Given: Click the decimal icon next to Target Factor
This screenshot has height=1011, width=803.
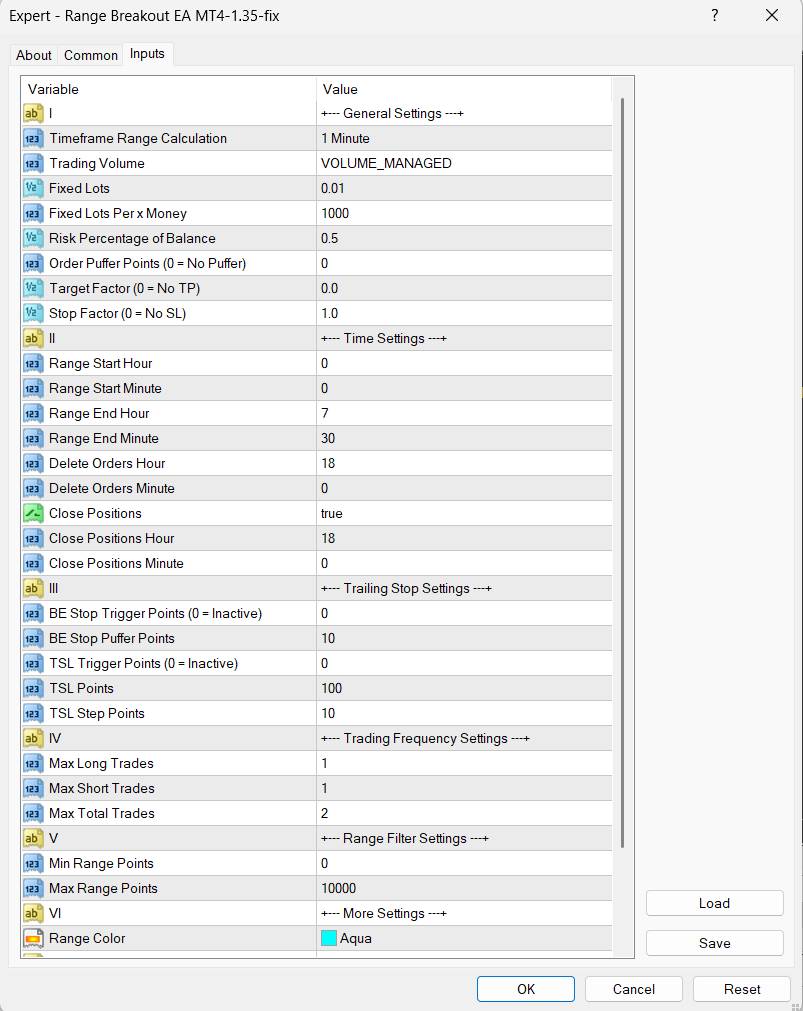Looking at the screenshot, I should 33,289.
